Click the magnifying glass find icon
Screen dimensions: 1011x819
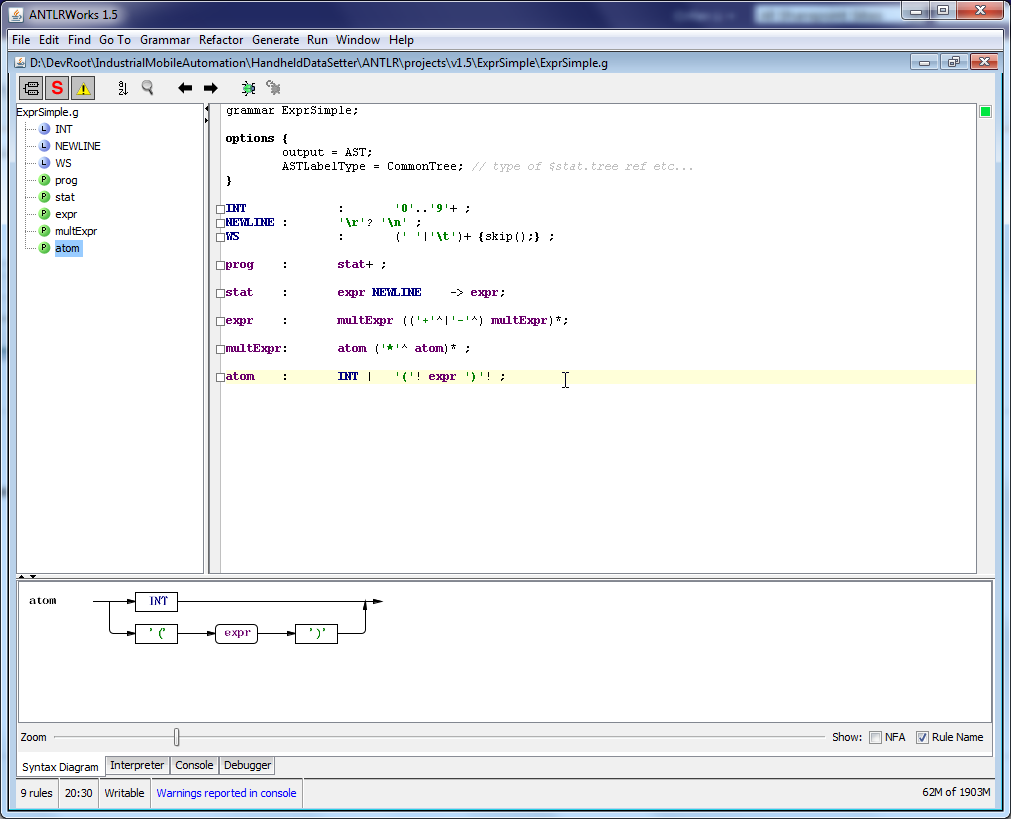click(148, 88)
